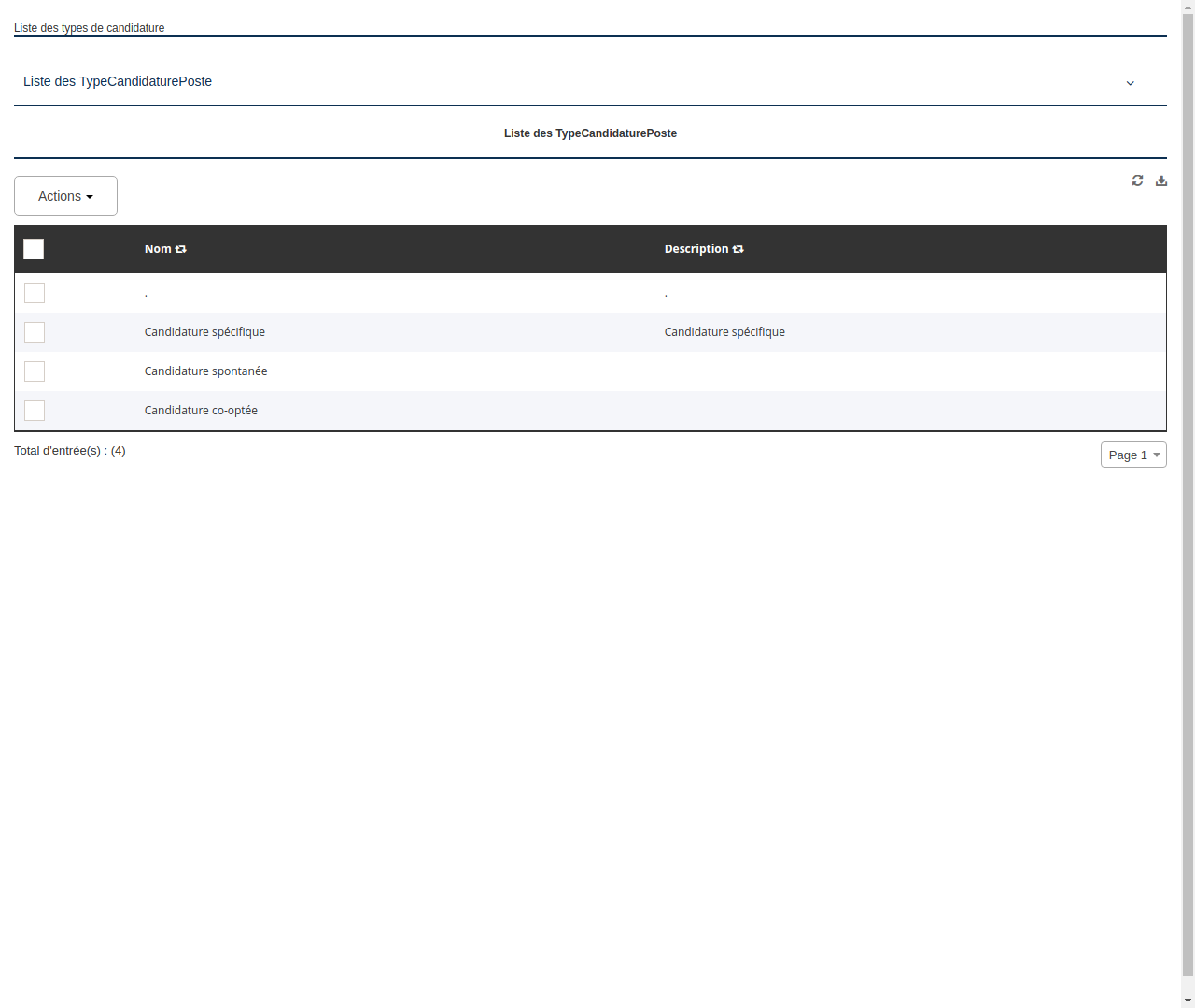
Task: Click the dropdown arrow on Page 1 selector
Action: coord(1156,455)
